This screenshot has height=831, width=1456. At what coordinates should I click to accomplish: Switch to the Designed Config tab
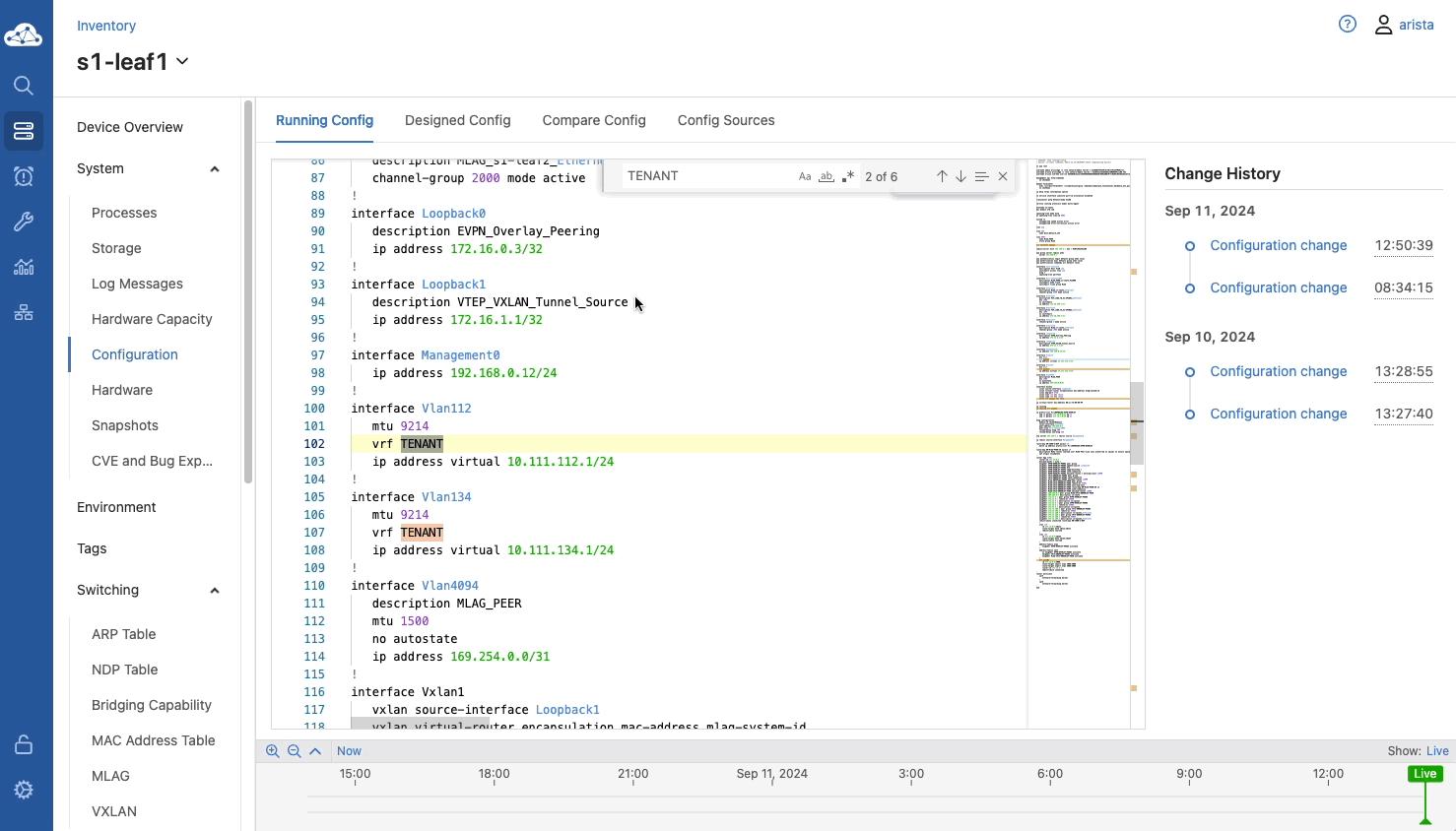[457, 120]
